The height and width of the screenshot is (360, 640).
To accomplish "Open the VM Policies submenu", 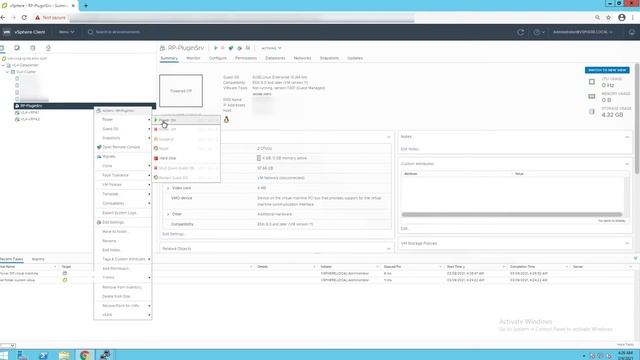I will pyautogui.click(x=123, y=184).
